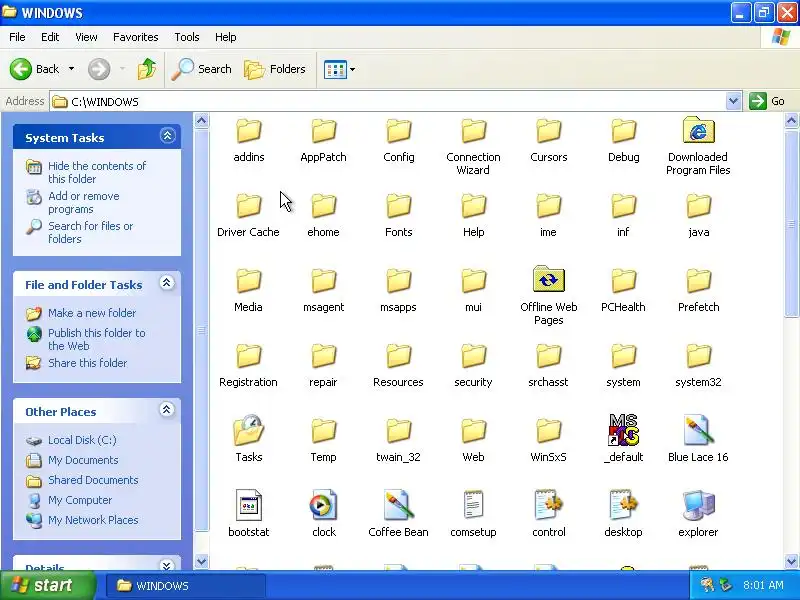Open the Tools menu

point(187,37)
